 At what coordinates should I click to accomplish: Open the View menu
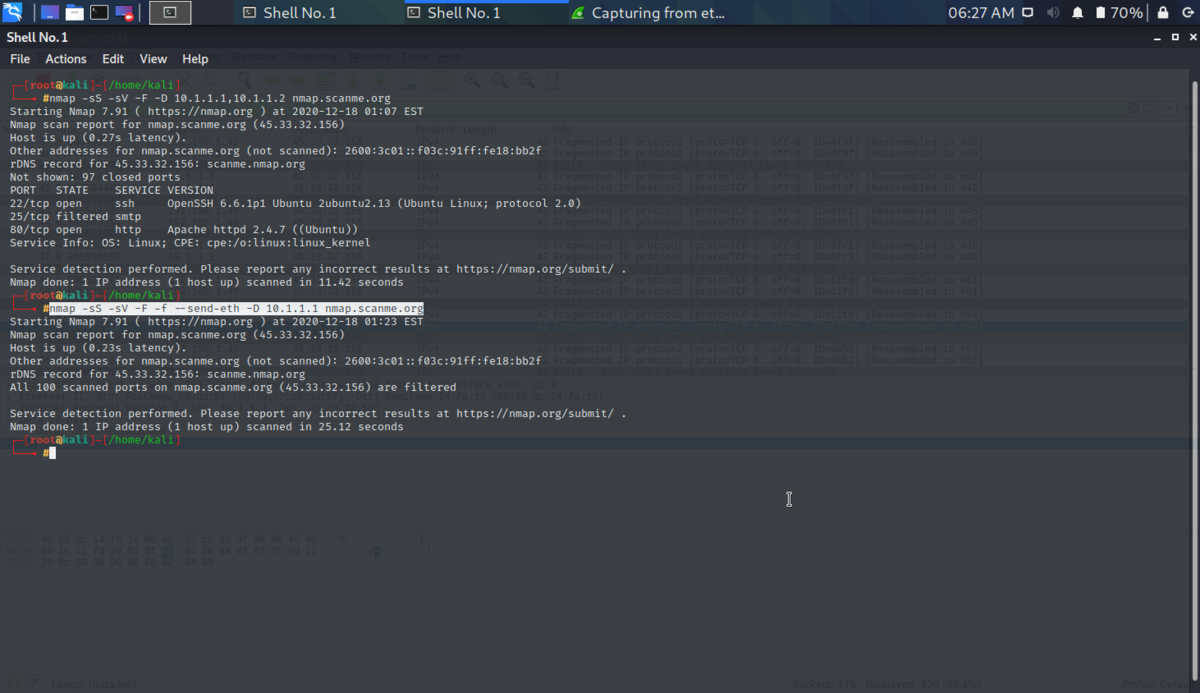[x=153, y=59]
